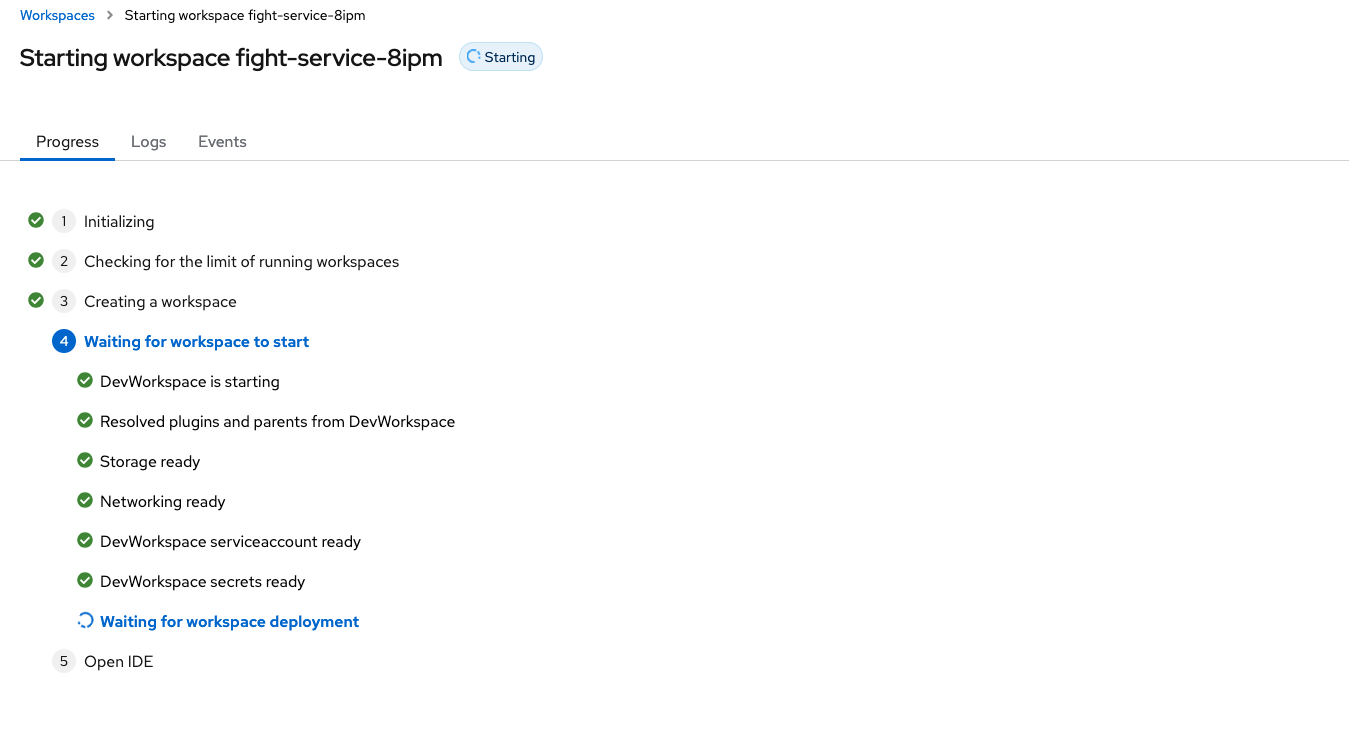Select the breadcrumb text 'Starting workspace fight-service-8ipm'
The height and width of the screenshot is (737, 1349).
pos(245,15)
